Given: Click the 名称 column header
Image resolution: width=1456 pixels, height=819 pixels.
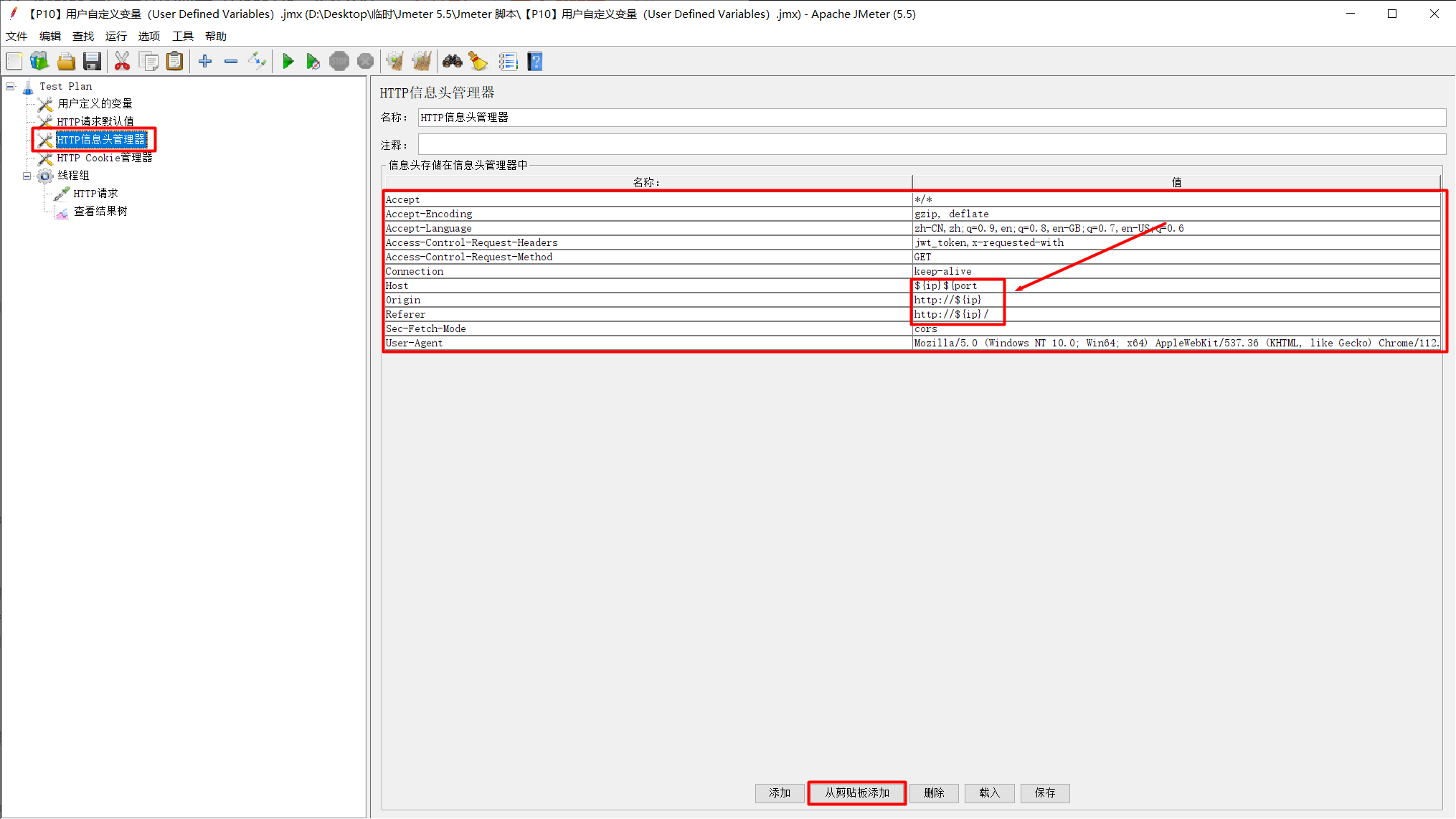Looking at the screenshot, I should 648,182.
